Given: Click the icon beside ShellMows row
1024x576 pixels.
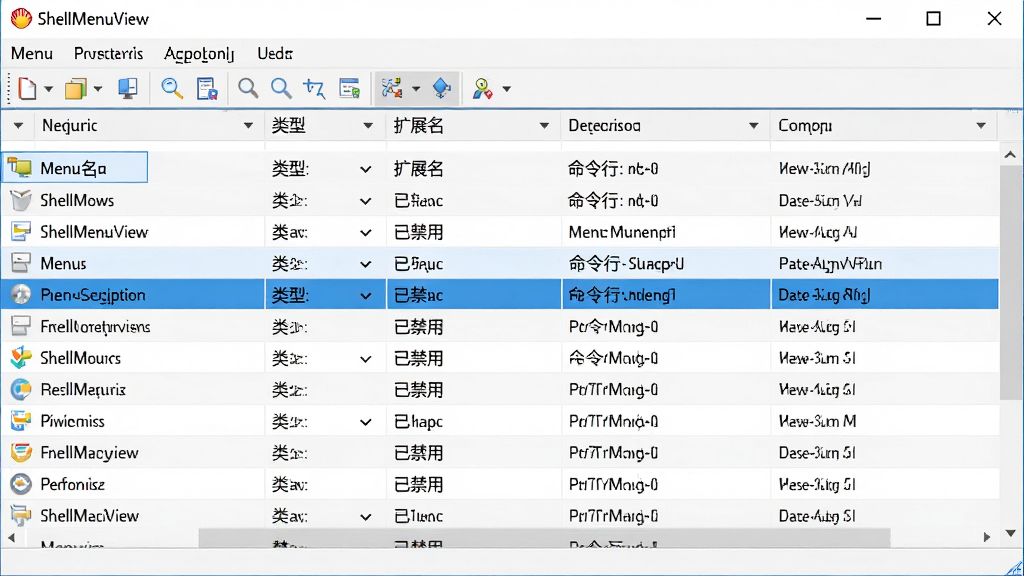Looking at the screenshot, I should (21, 200).
